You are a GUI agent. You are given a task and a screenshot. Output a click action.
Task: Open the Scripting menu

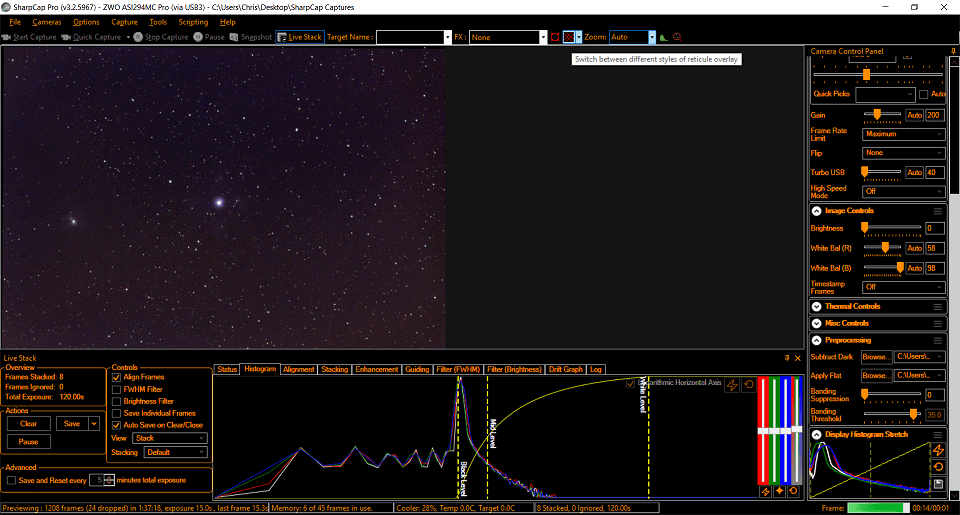click(193, 22)
